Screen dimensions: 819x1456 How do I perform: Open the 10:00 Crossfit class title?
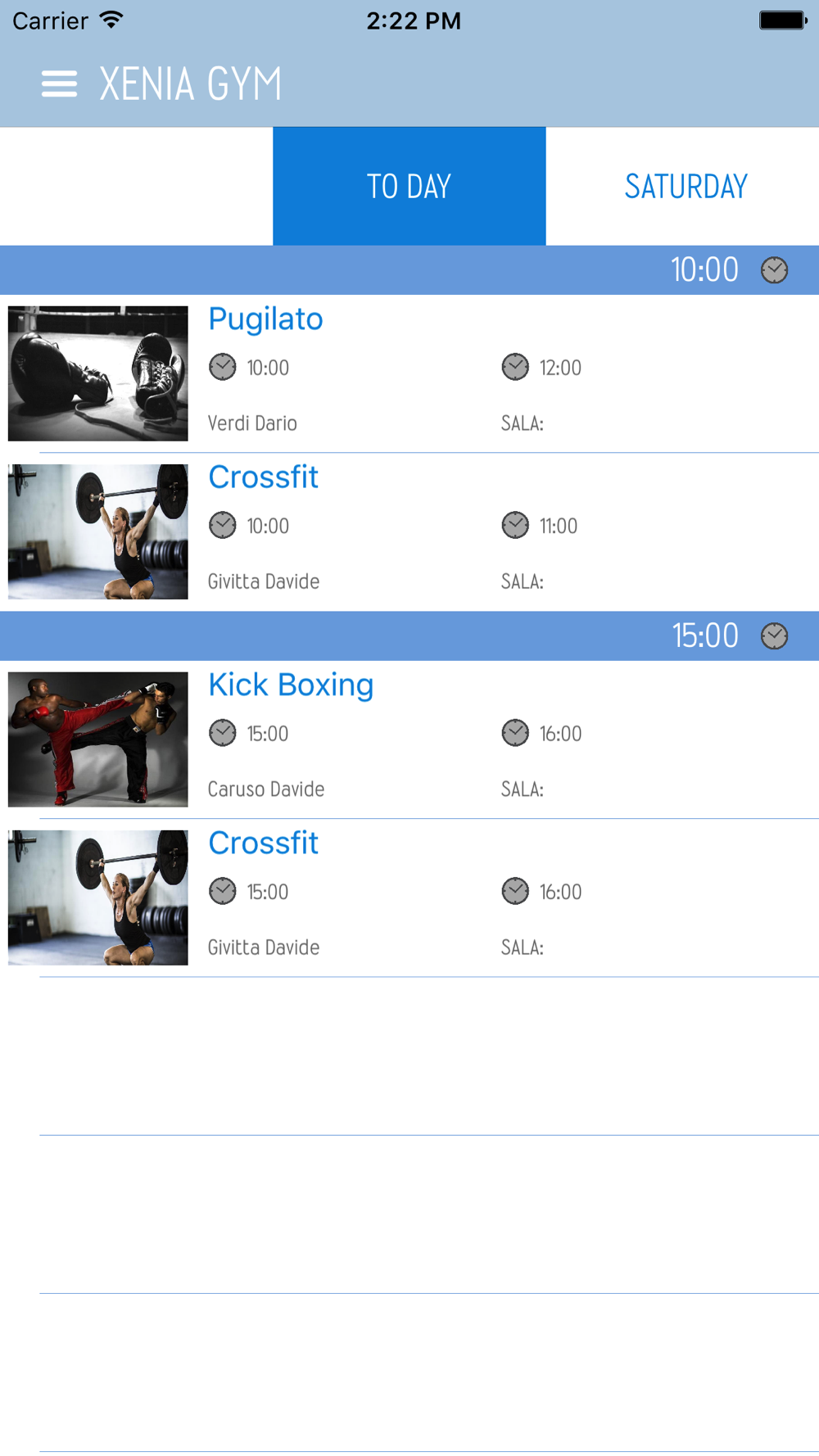pos(263,477)
